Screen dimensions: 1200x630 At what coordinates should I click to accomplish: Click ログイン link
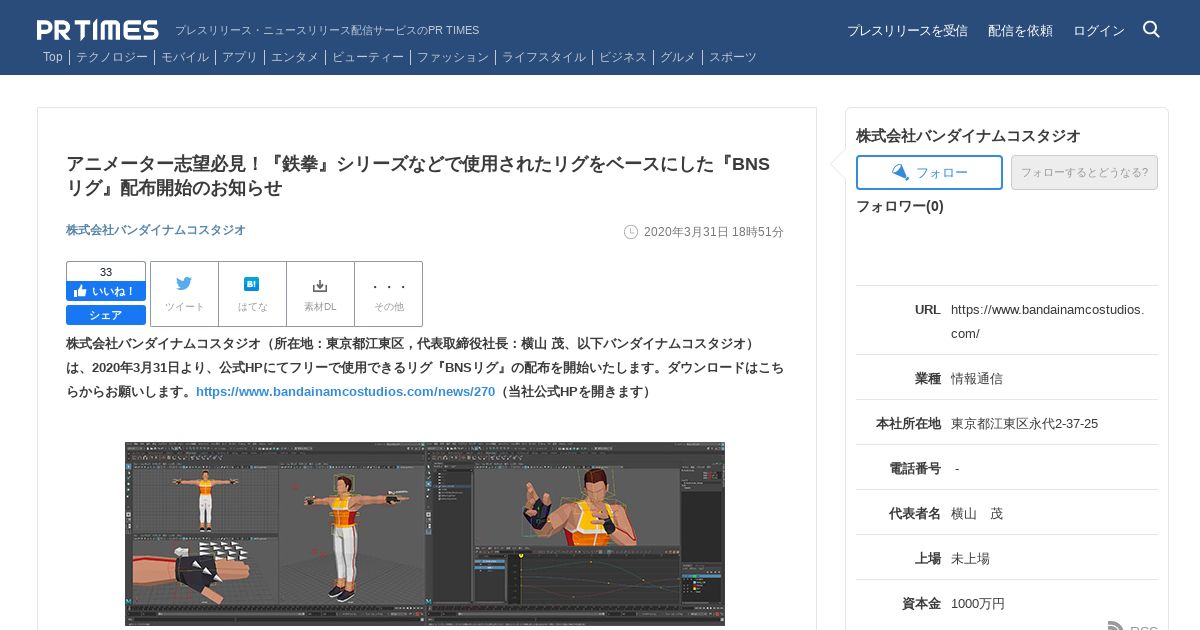coord(1099,31)
